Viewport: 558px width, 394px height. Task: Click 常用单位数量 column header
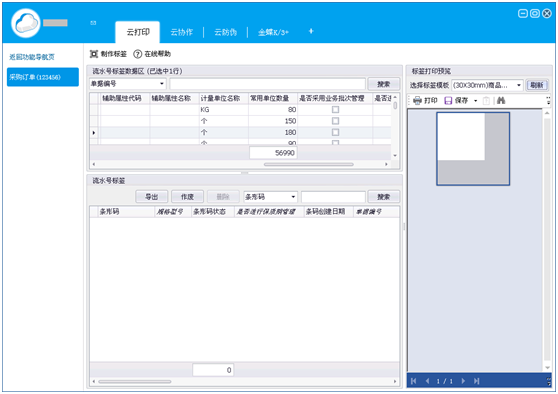[x=273, y=98]
